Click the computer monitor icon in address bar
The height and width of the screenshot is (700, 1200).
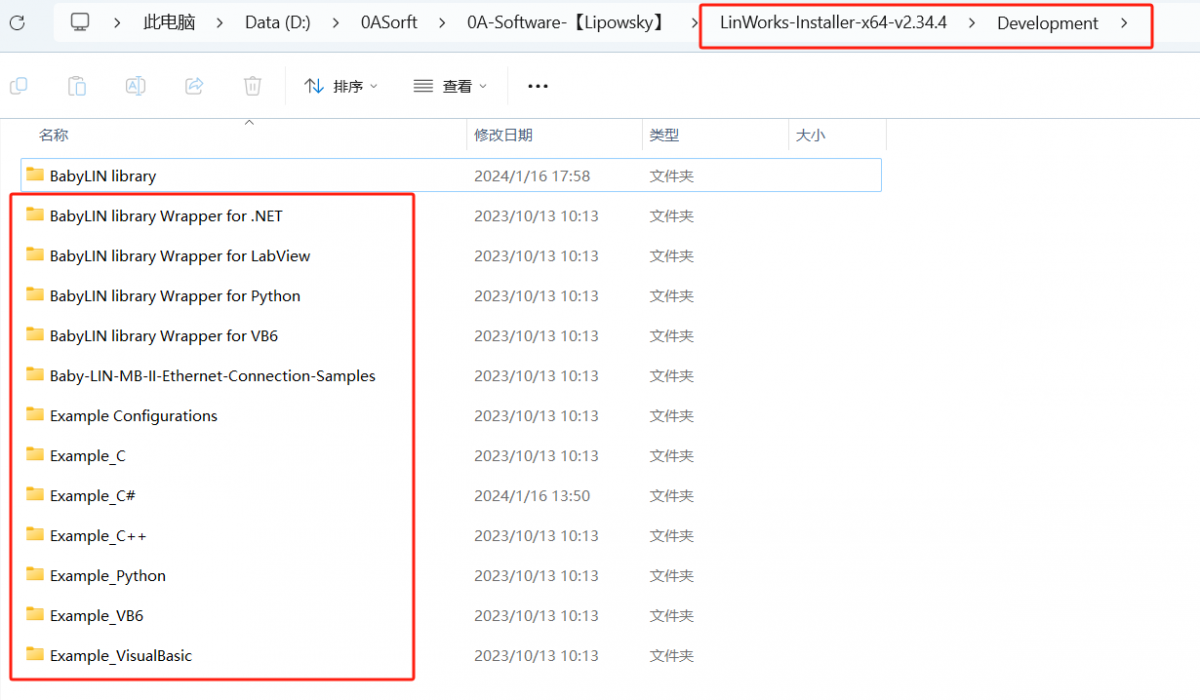point(81,23)
